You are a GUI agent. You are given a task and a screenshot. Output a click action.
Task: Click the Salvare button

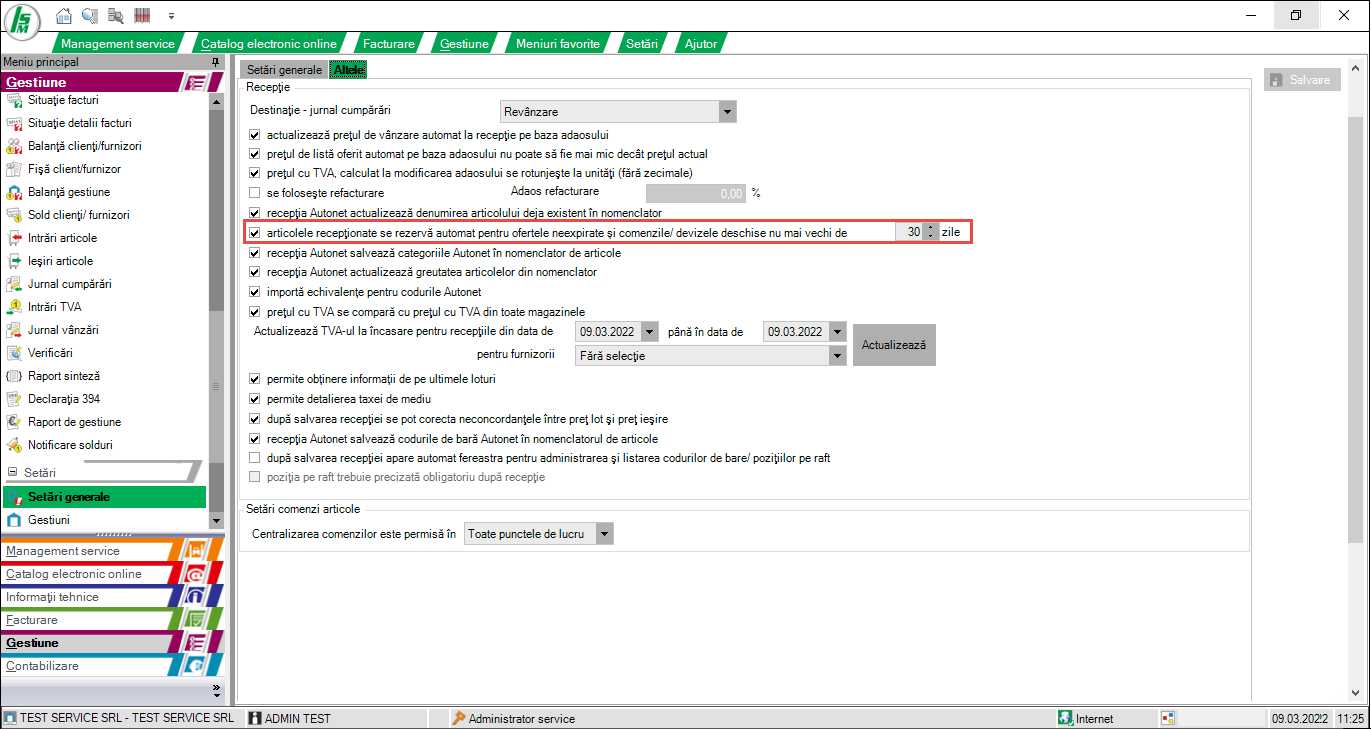1302,80
